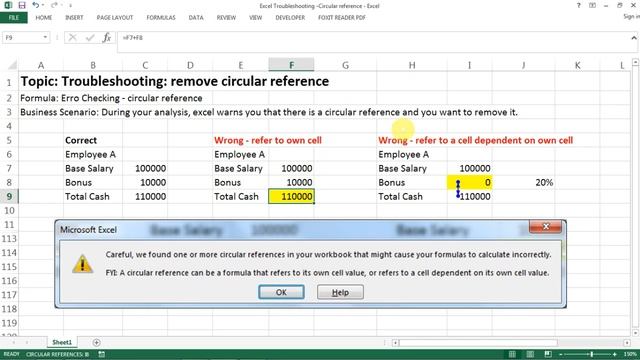Click the Ribbon Display Options icon
640x360 pixels.
coord(592,5)
